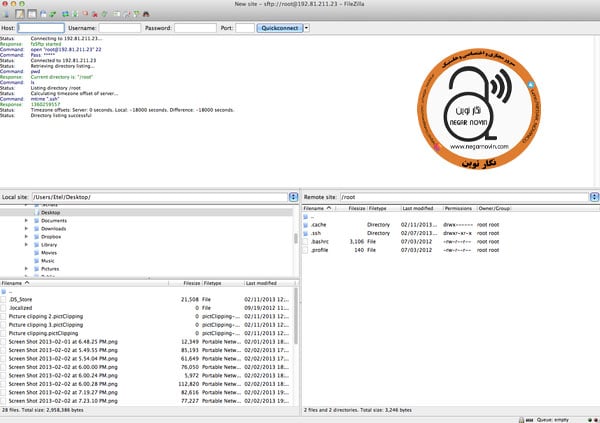Click the encryption lock icon in status bar

(521, 420)
